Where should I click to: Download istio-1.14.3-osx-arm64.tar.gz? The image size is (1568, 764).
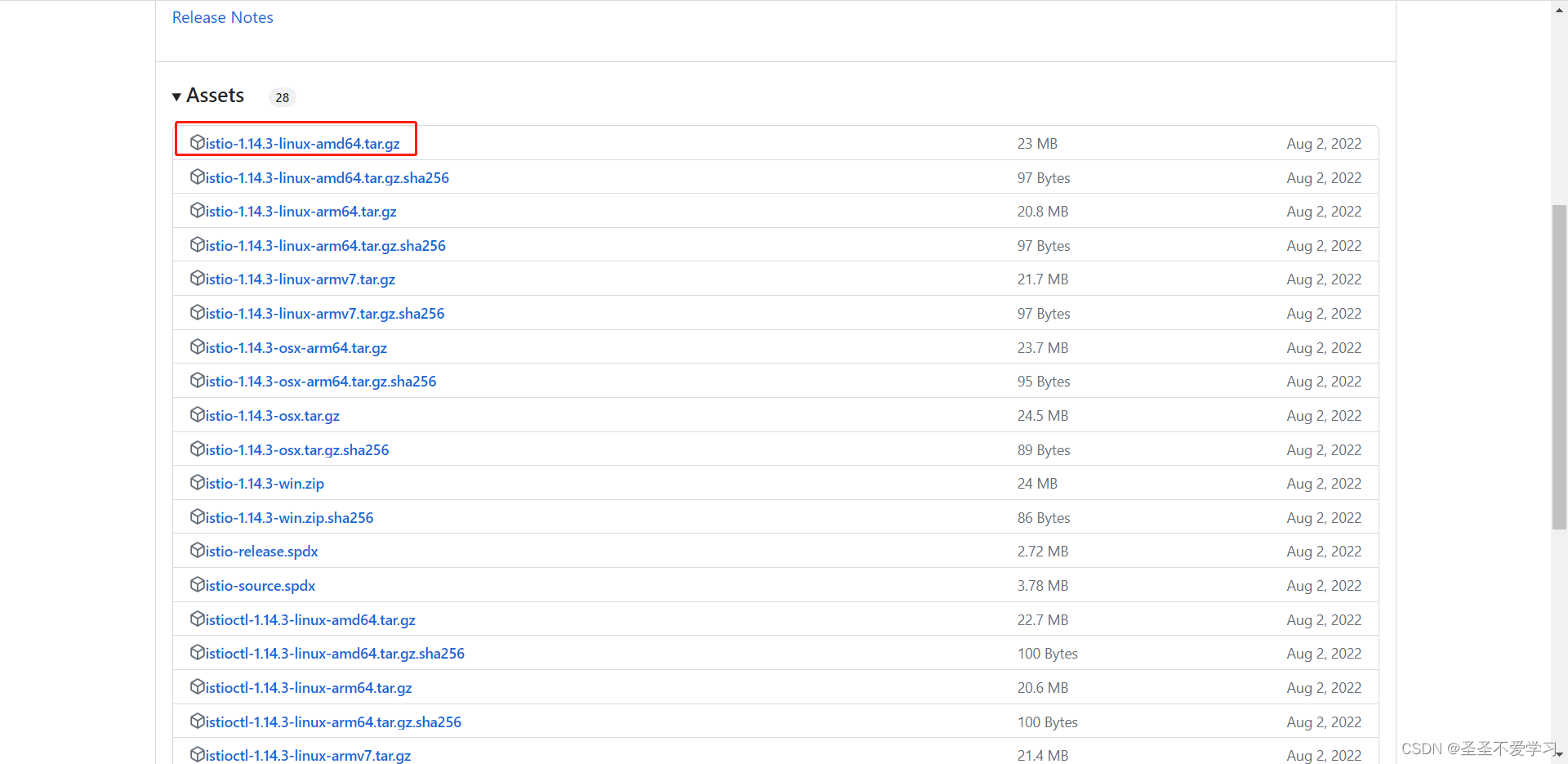click(296, 347)
